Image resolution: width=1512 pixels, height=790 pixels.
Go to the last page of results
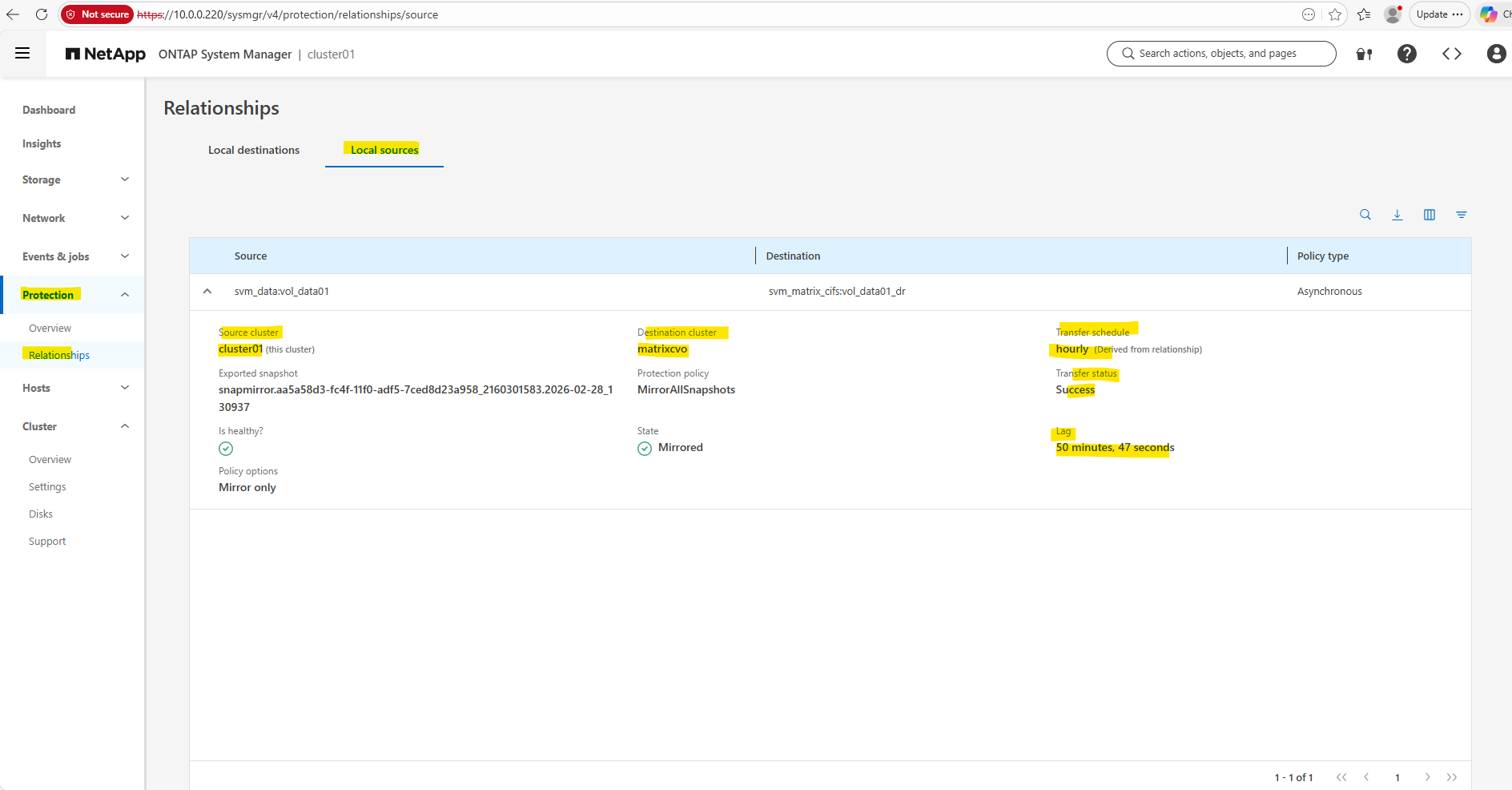1452,777
